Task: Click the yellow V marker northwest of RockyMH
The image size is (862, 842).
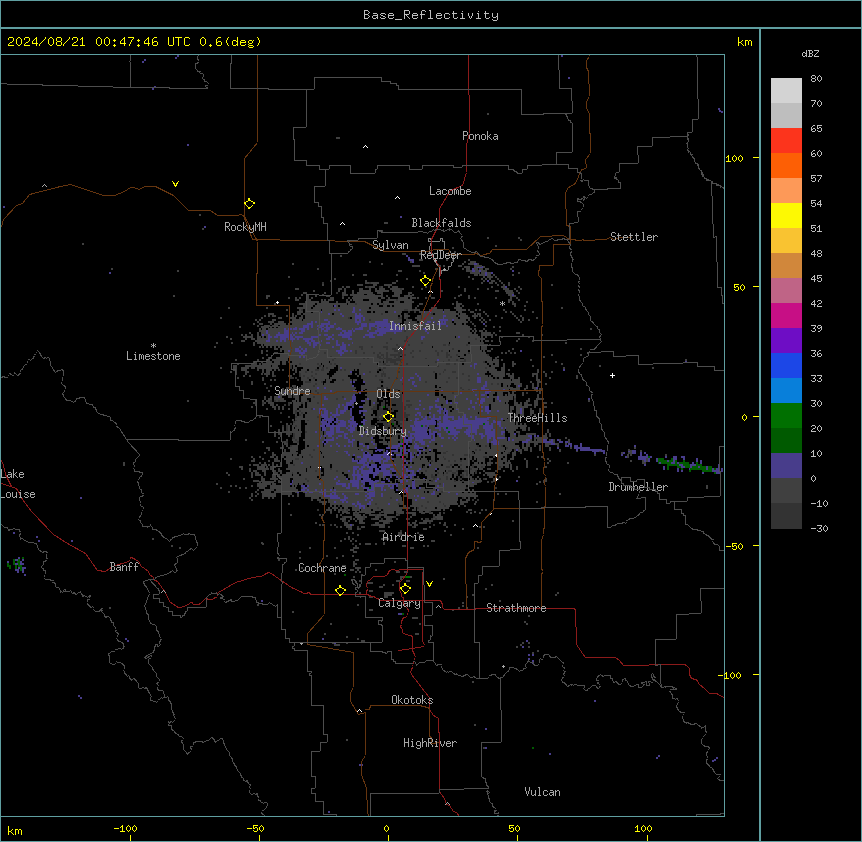Action: (175, 184)
